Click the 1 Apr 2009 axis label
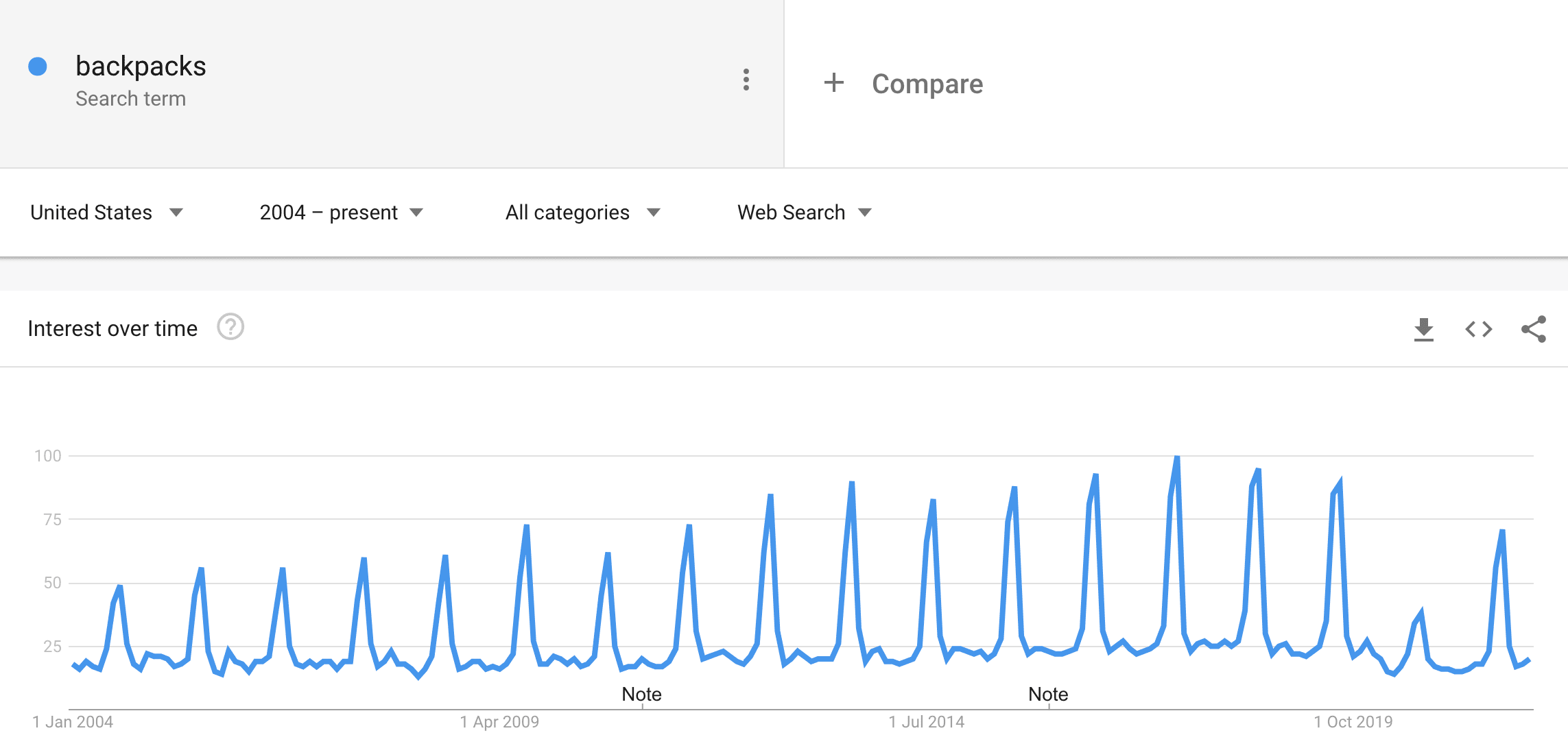 [499, 722]
